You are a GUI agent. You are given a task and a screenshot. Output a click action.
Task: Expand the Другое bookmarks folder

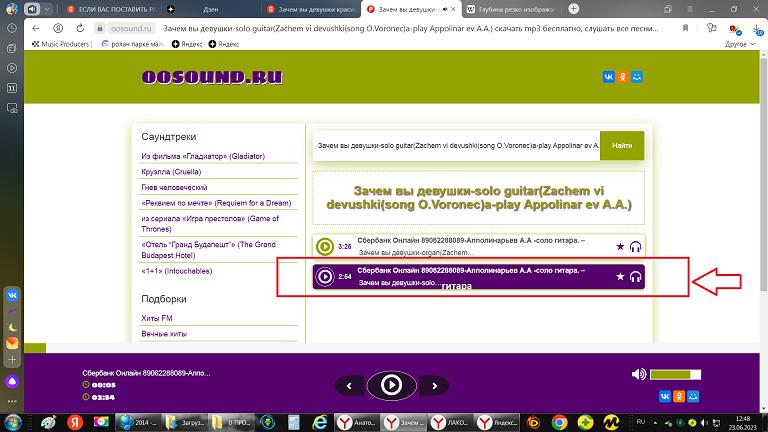coord(740,44)
